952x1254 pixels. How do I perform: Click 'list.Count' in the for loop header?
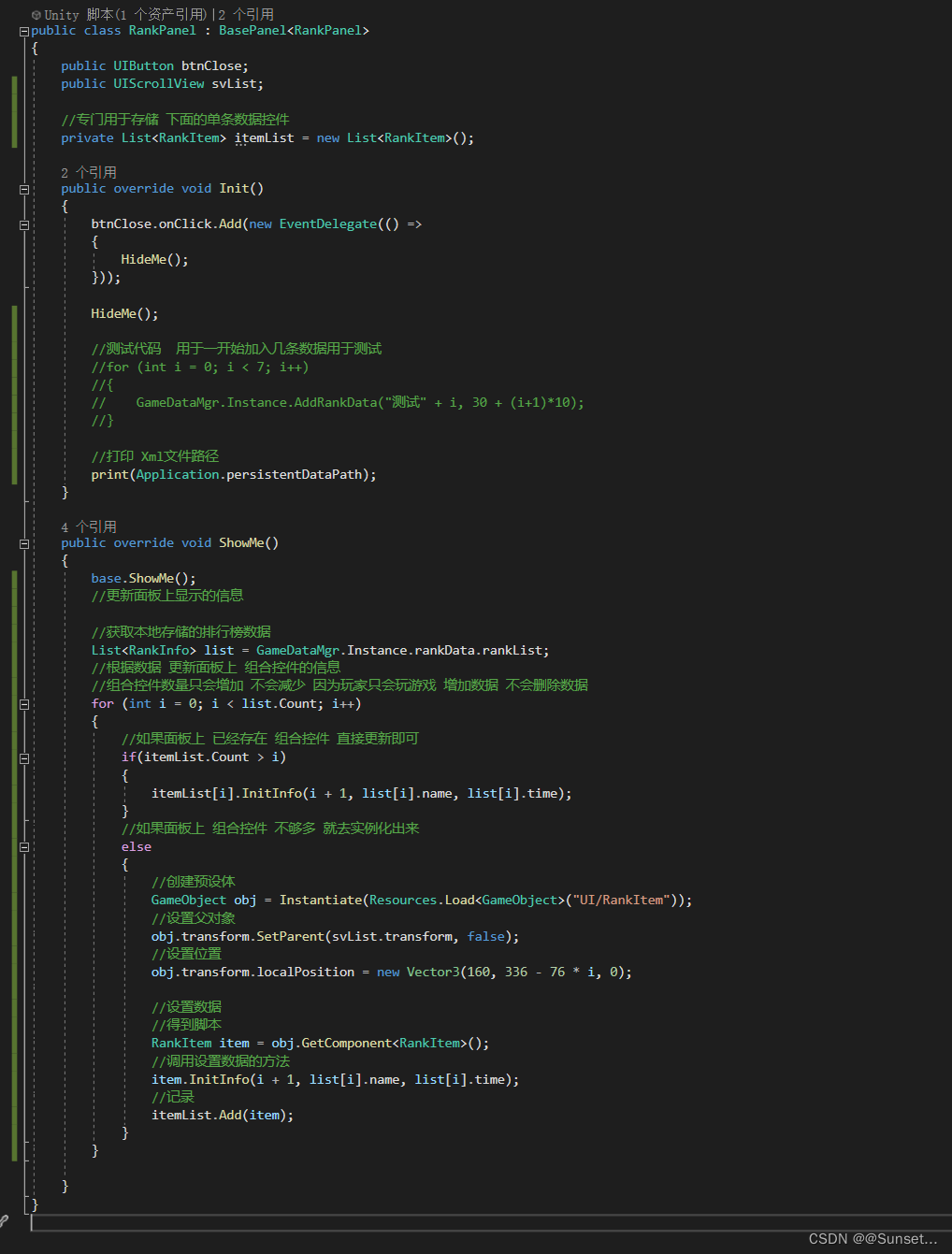[280, 704]
